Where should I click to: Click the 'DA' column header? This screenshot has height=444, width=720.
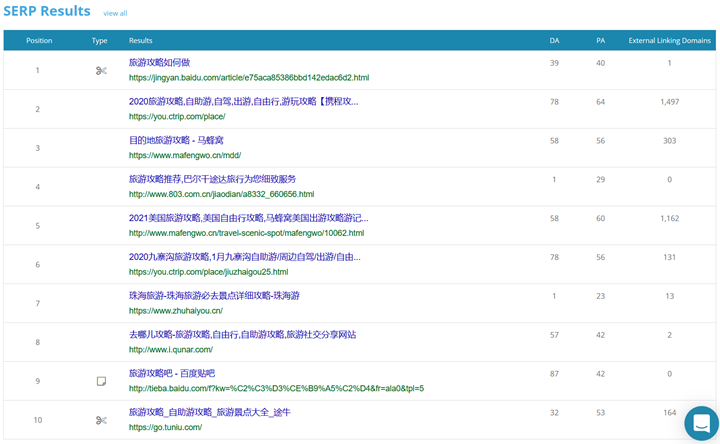coord(554,40)
